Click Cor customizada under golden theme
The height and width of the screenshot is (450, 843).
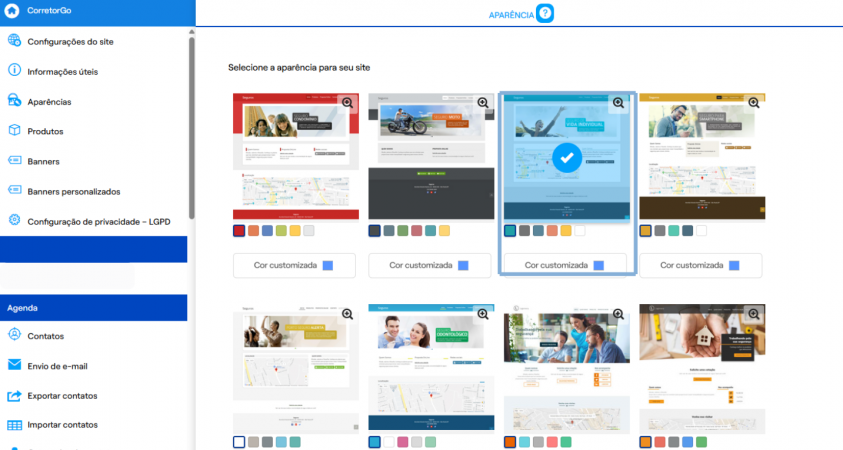[x=701, y=266]
